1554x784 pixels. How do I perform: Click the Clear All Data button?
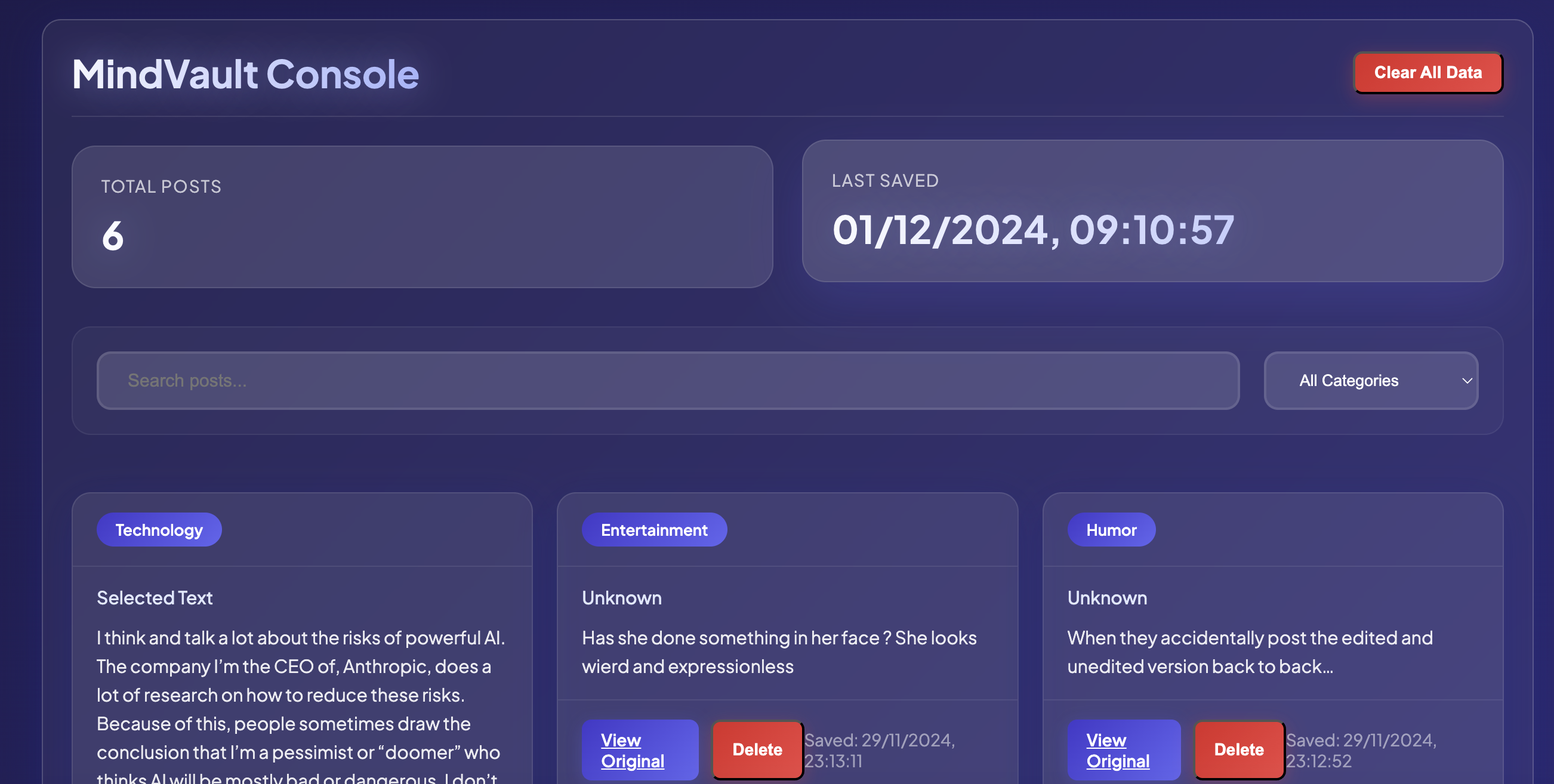[x=1428, y=72]
